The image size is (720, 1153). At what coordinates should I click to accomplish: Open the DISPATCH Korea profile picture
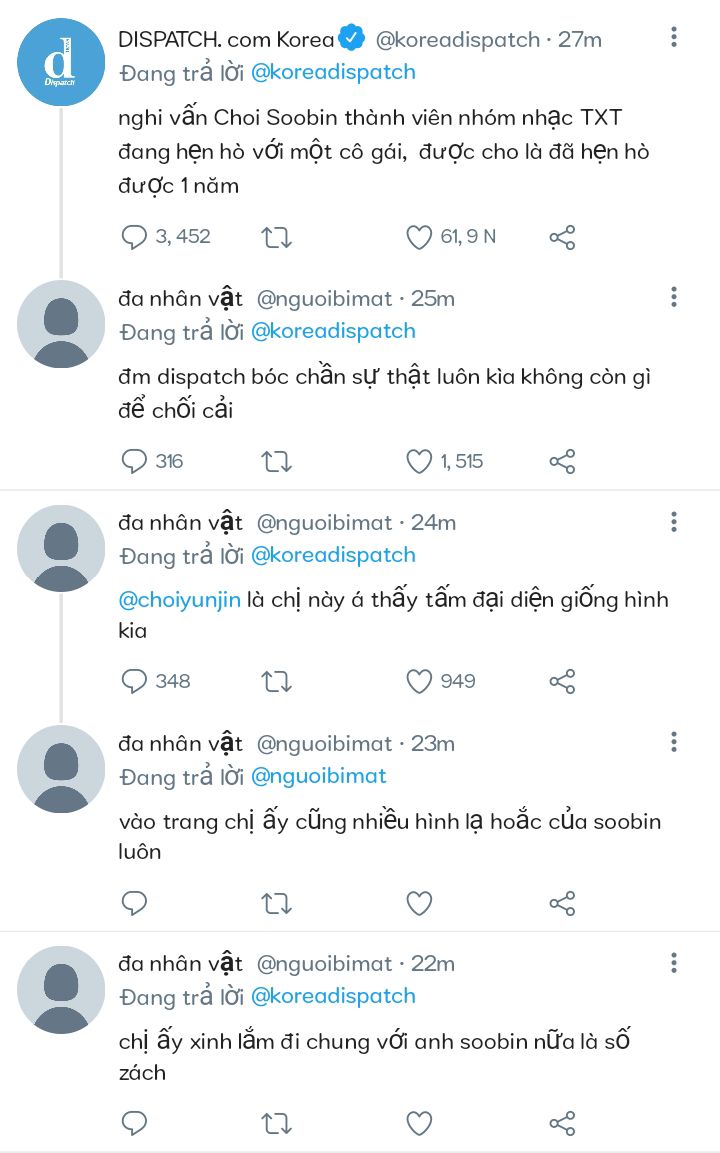click(61, 62)
